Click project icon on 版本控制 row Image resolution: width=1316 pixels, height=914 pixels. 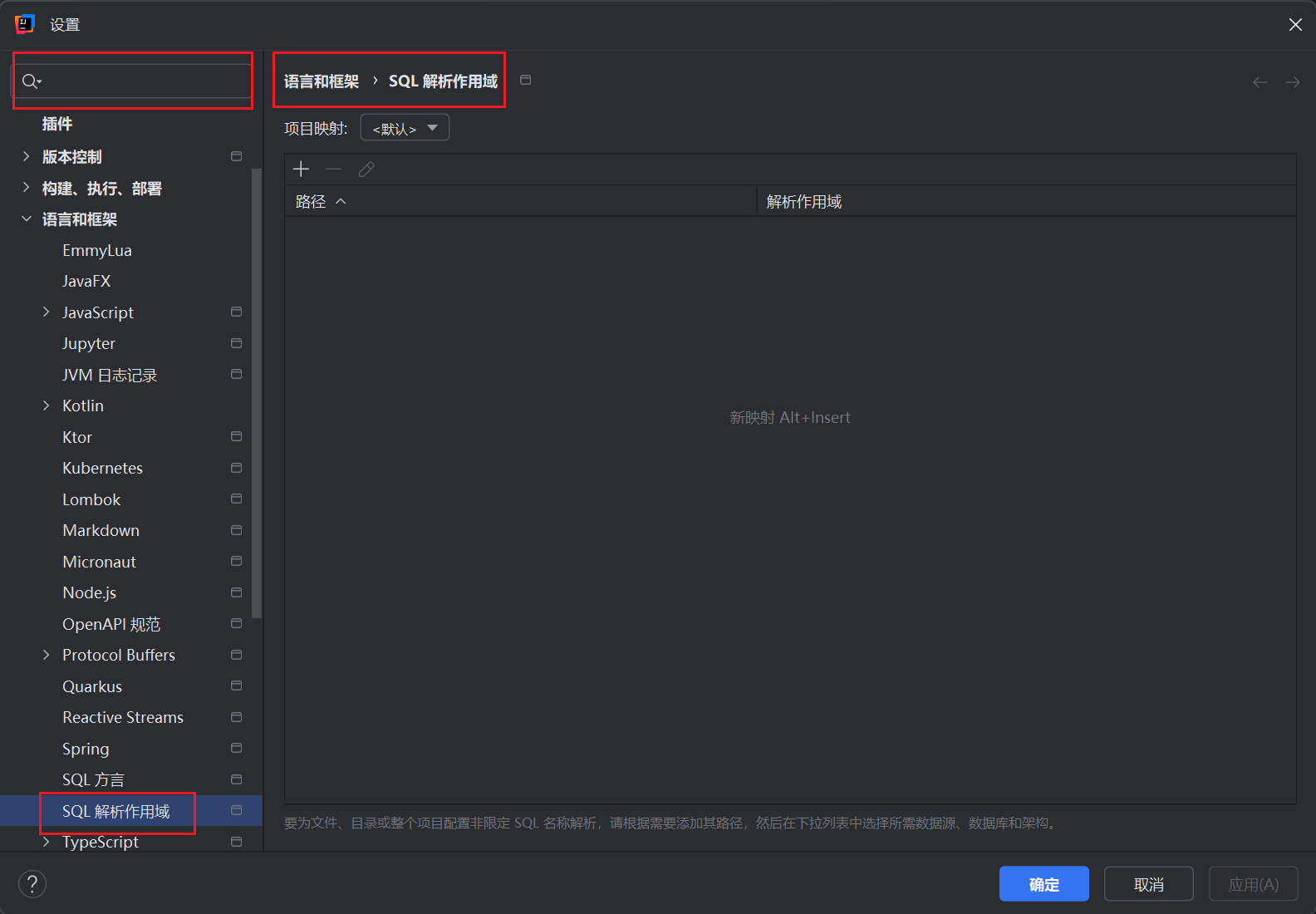237,156
